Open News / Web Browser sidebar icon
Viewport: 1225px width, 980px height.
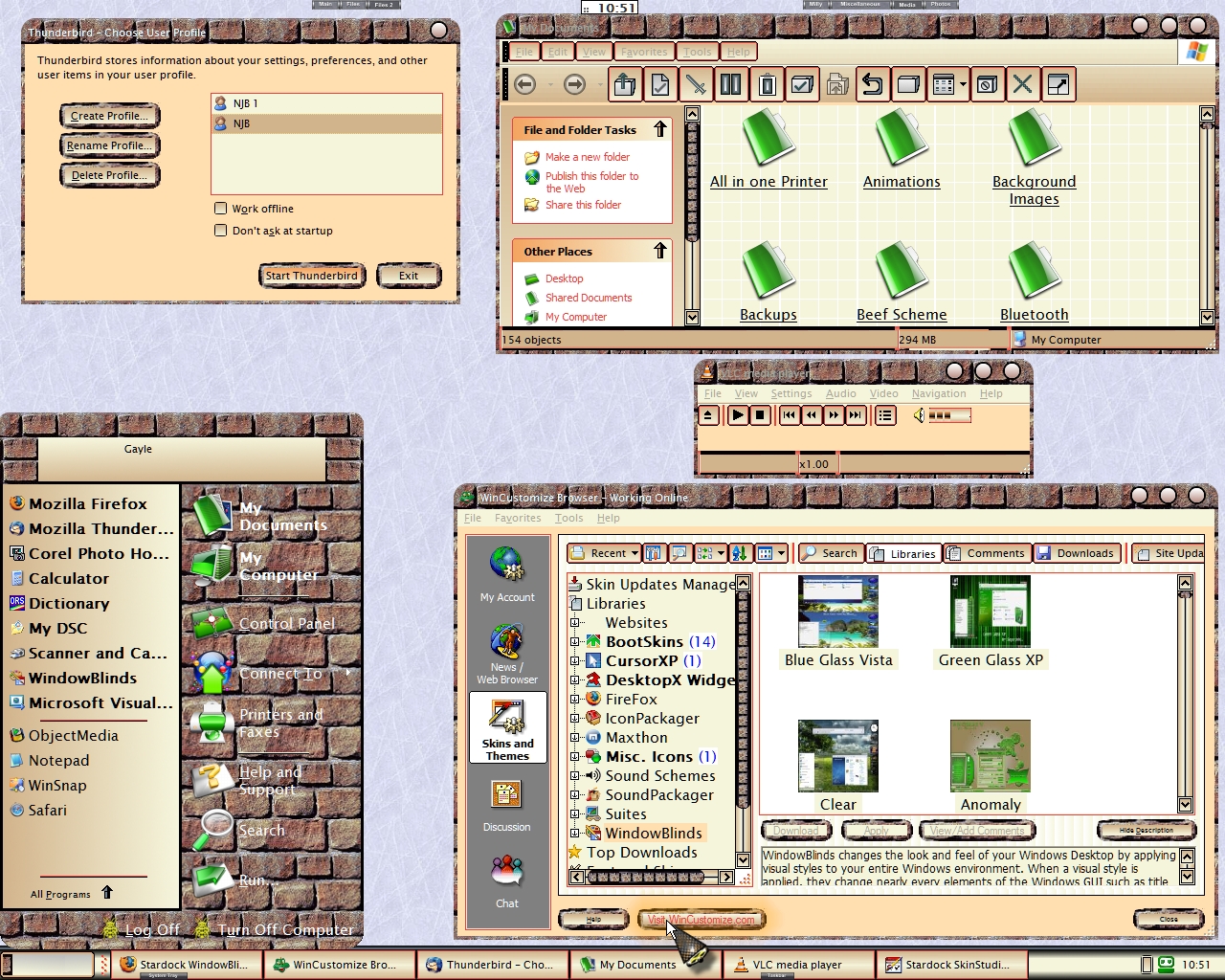coord(507,654)
